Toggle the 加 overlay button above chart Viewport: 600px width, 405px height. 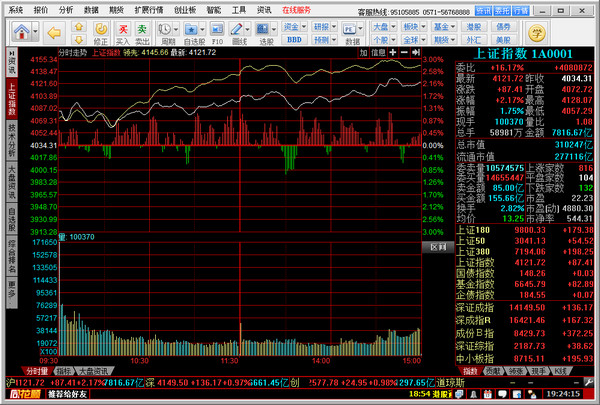tap(363, 52)
